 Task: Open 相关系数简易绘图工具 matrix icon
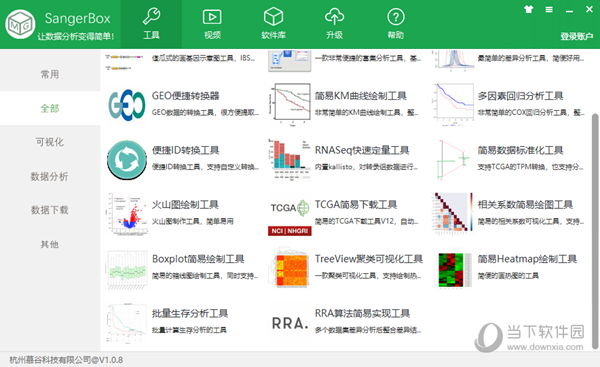pos(453,214)
